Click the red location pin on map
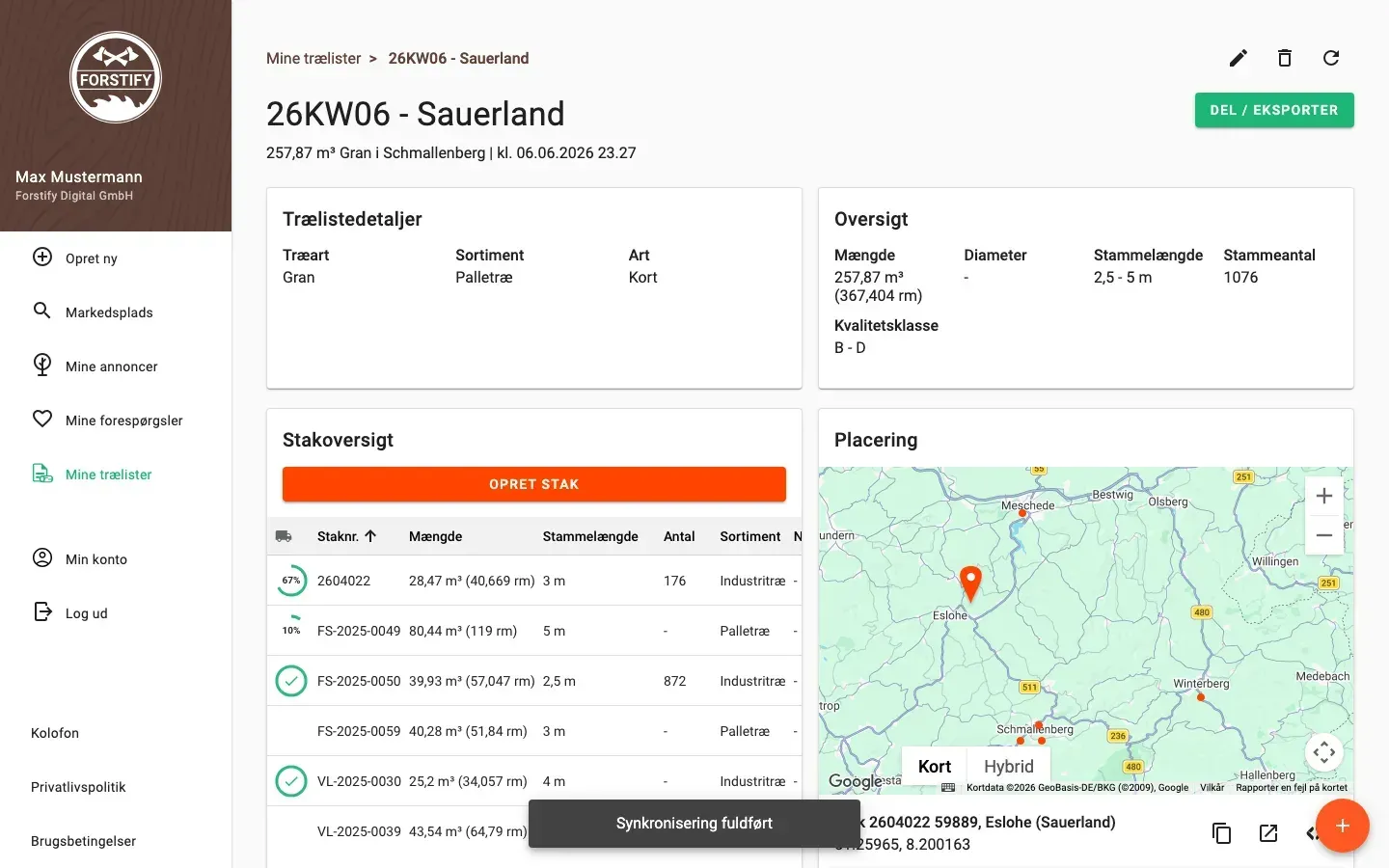 [971, 583]
